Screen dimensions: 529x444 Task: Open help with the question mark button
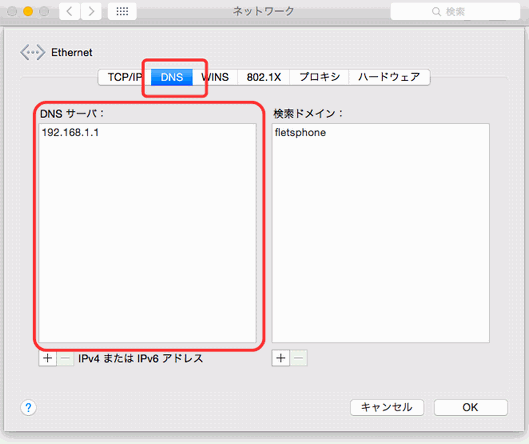[28, 408]
